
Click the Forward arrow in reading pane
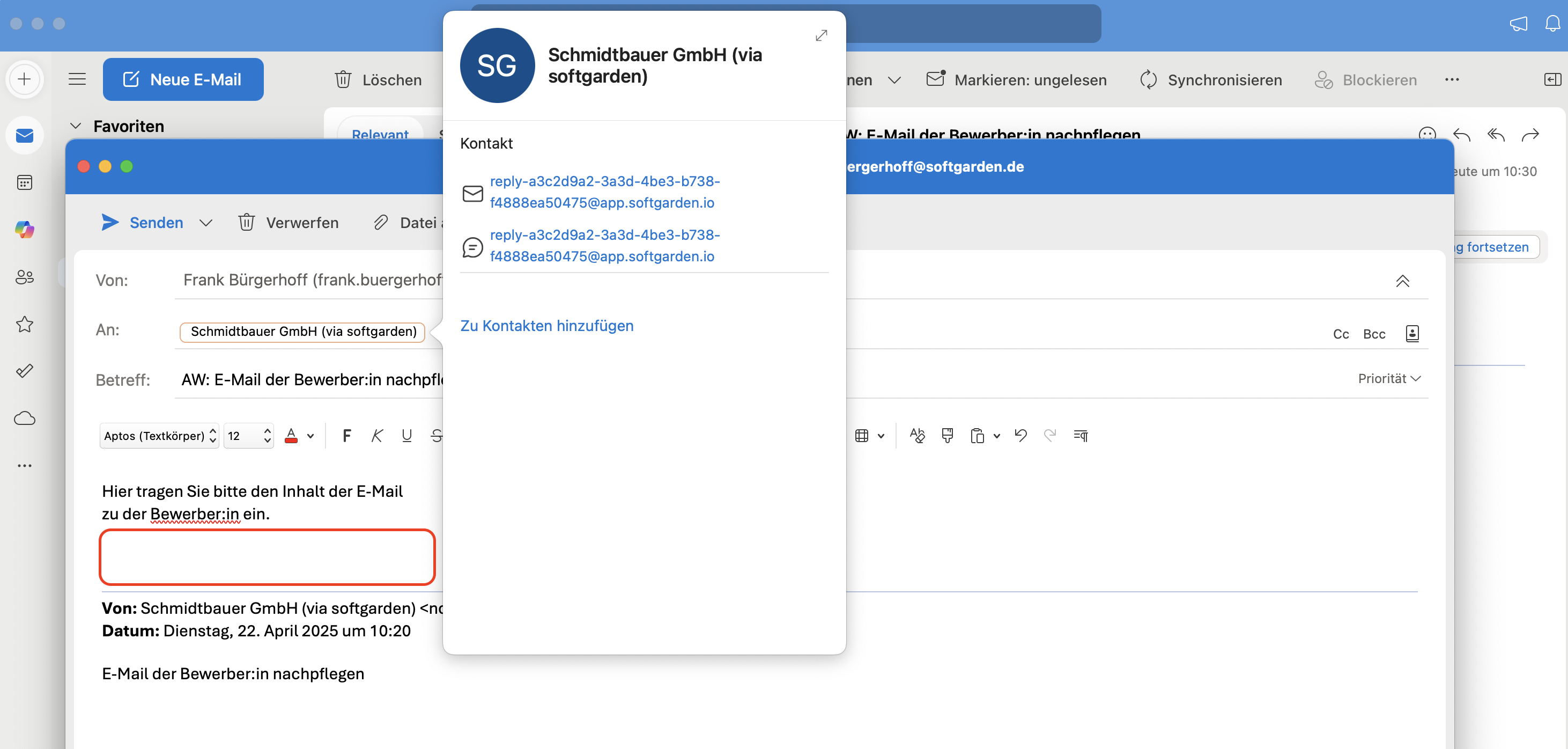tap(1529, 135)
